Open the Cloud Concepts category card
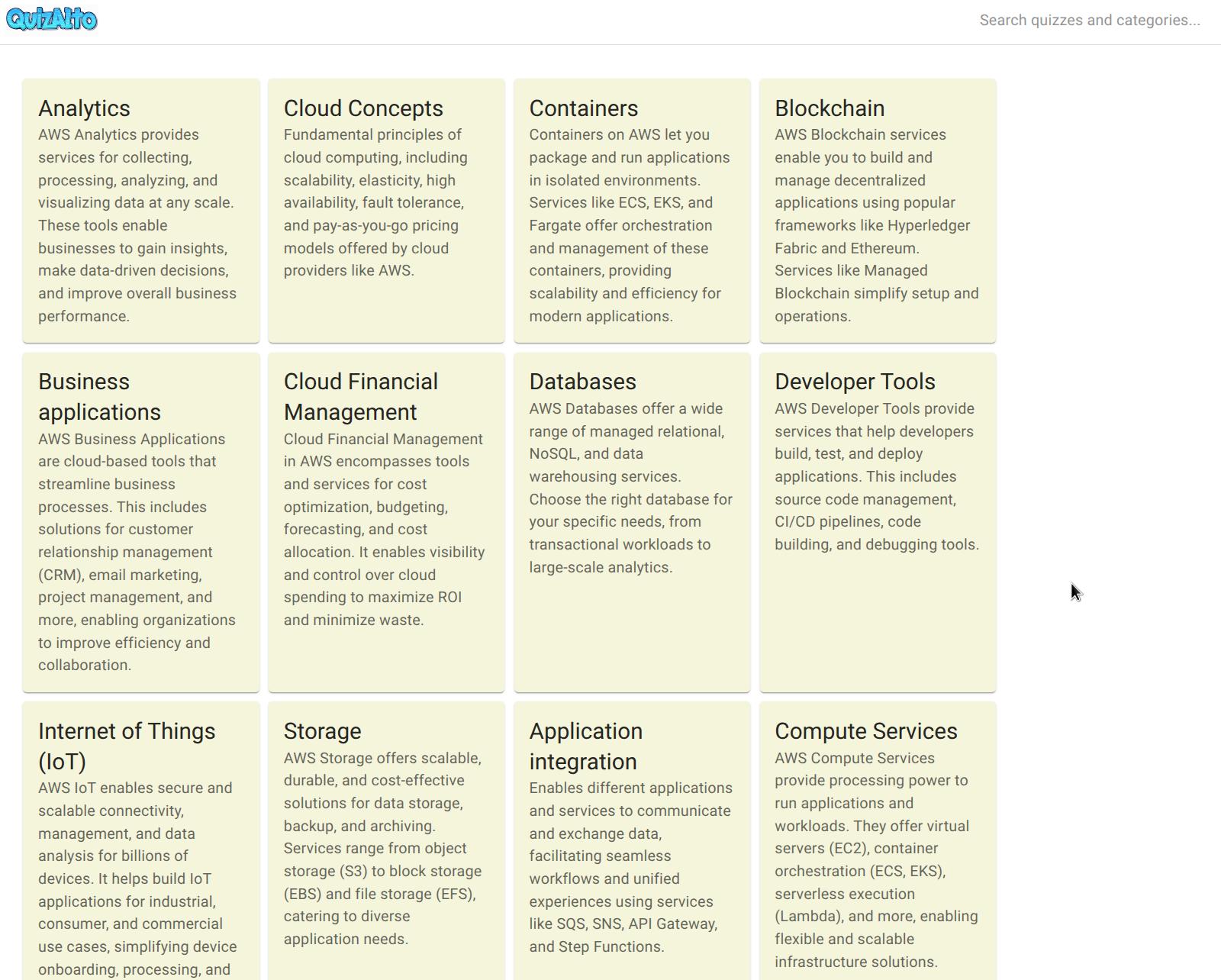1221x980 pixels. [x=386, y=211]
